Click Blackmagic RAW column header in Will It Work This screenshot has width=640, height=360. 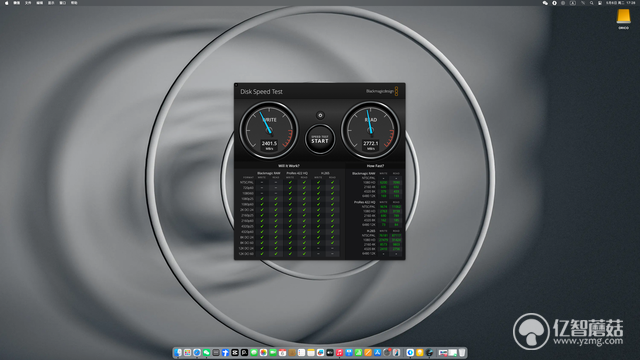point(269,173)
